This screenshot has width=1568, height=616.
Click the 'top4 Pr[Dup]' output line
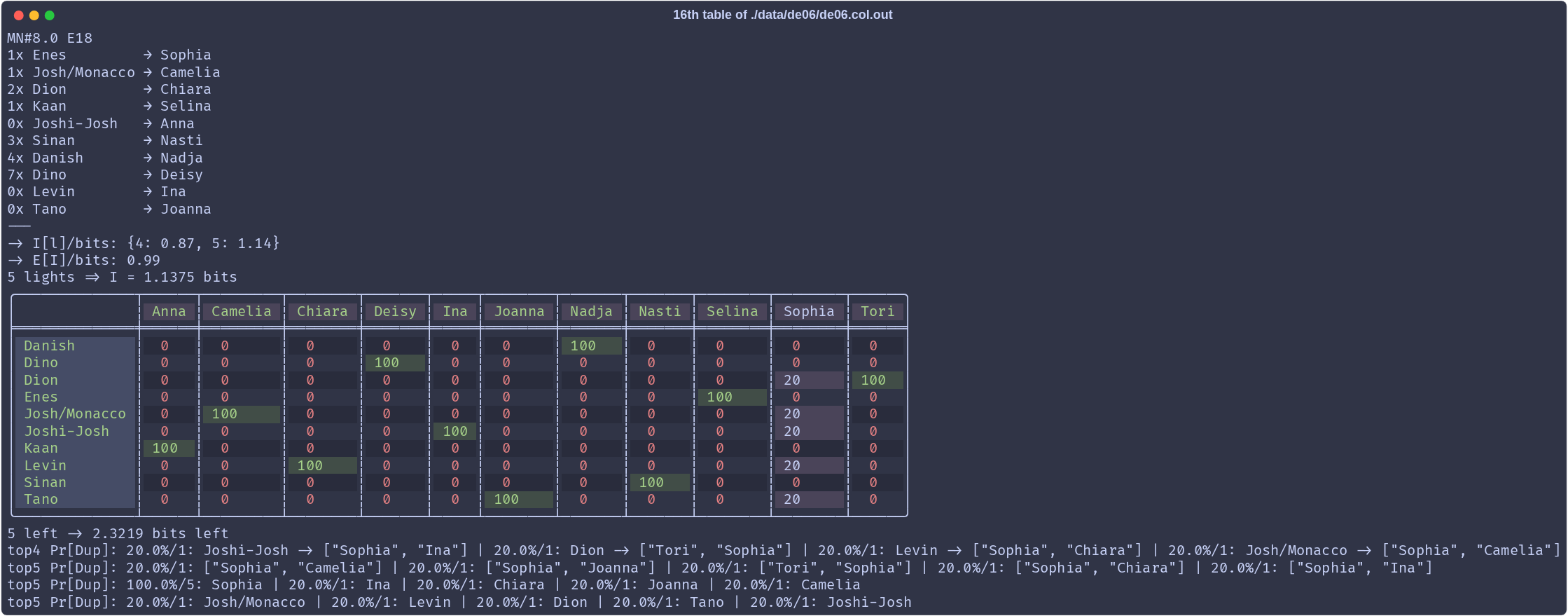pos(784,550)
